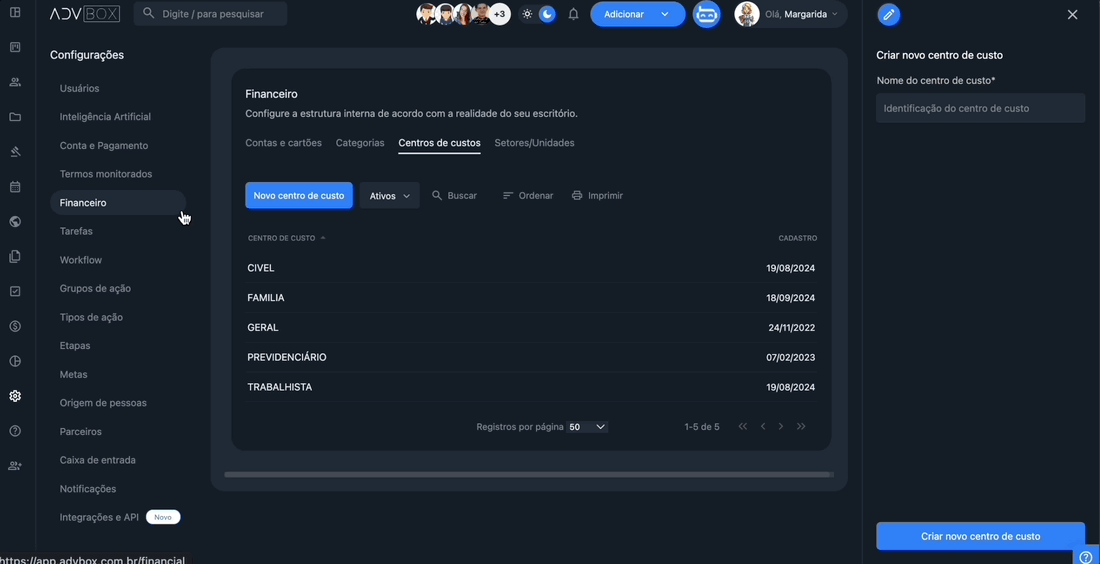Select dark mode moon toggle

pos(547,14)
